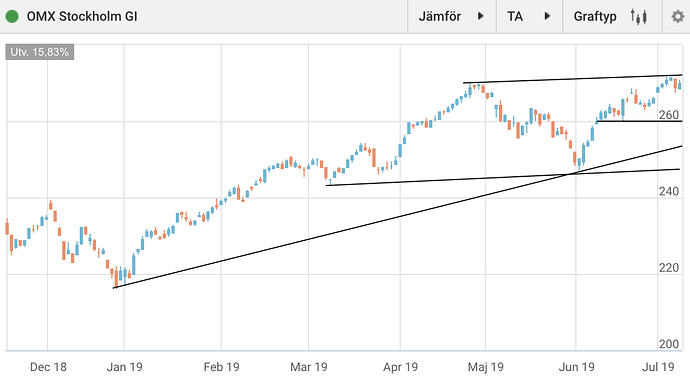Image resolution: width=690 pixels, height=382 pixels.
Task: Click the Dec 18 date label
Action: pos(48,367)
